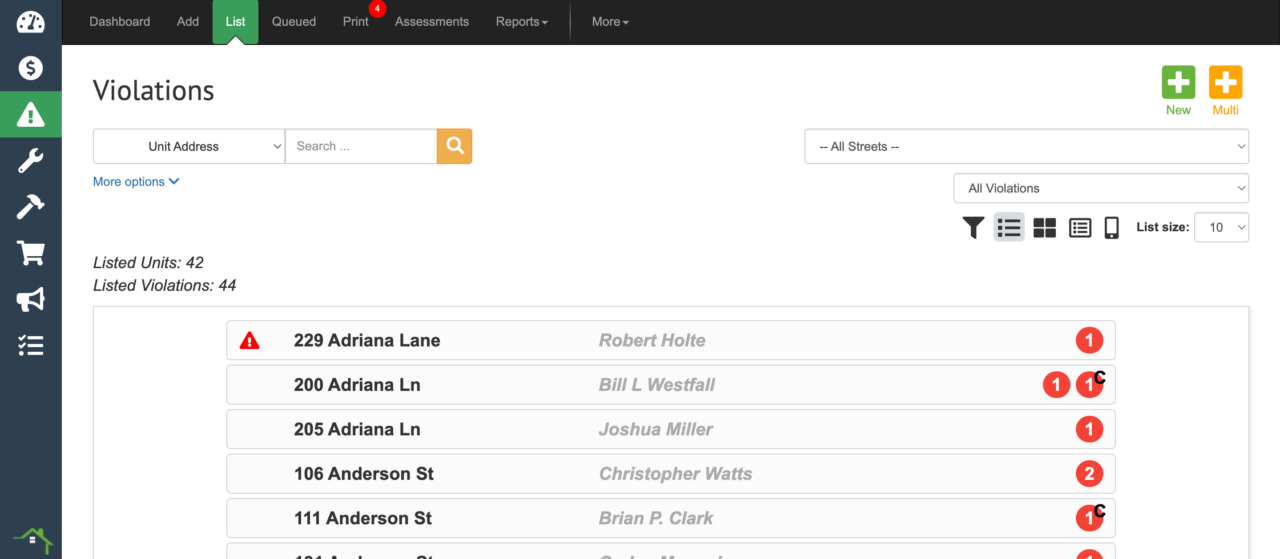The image size is (1280, 559).
Task: Click the megaphone announcements sidebar icon
Action: point(31,299)
